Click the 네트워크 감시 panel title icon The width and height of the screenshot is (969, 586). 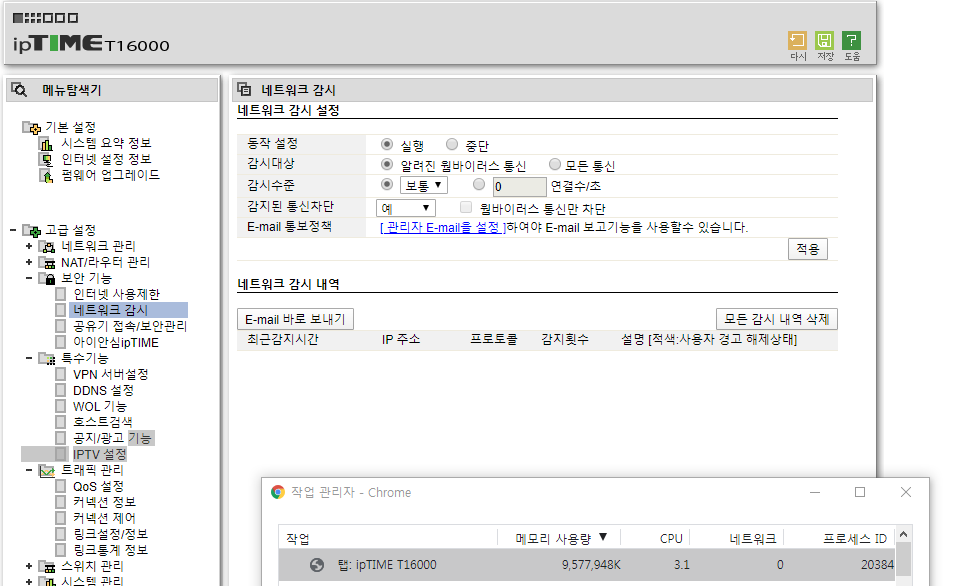(x=244, y=90)
